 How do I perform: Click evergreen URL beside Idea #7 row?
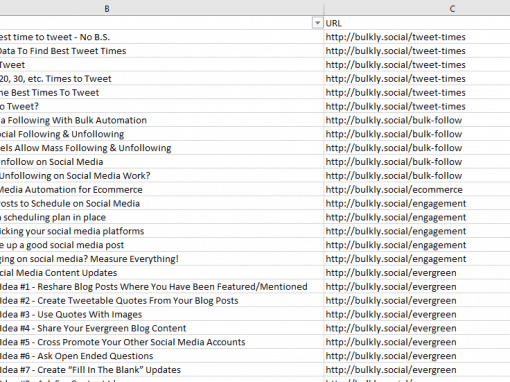(x=417, y=370)
